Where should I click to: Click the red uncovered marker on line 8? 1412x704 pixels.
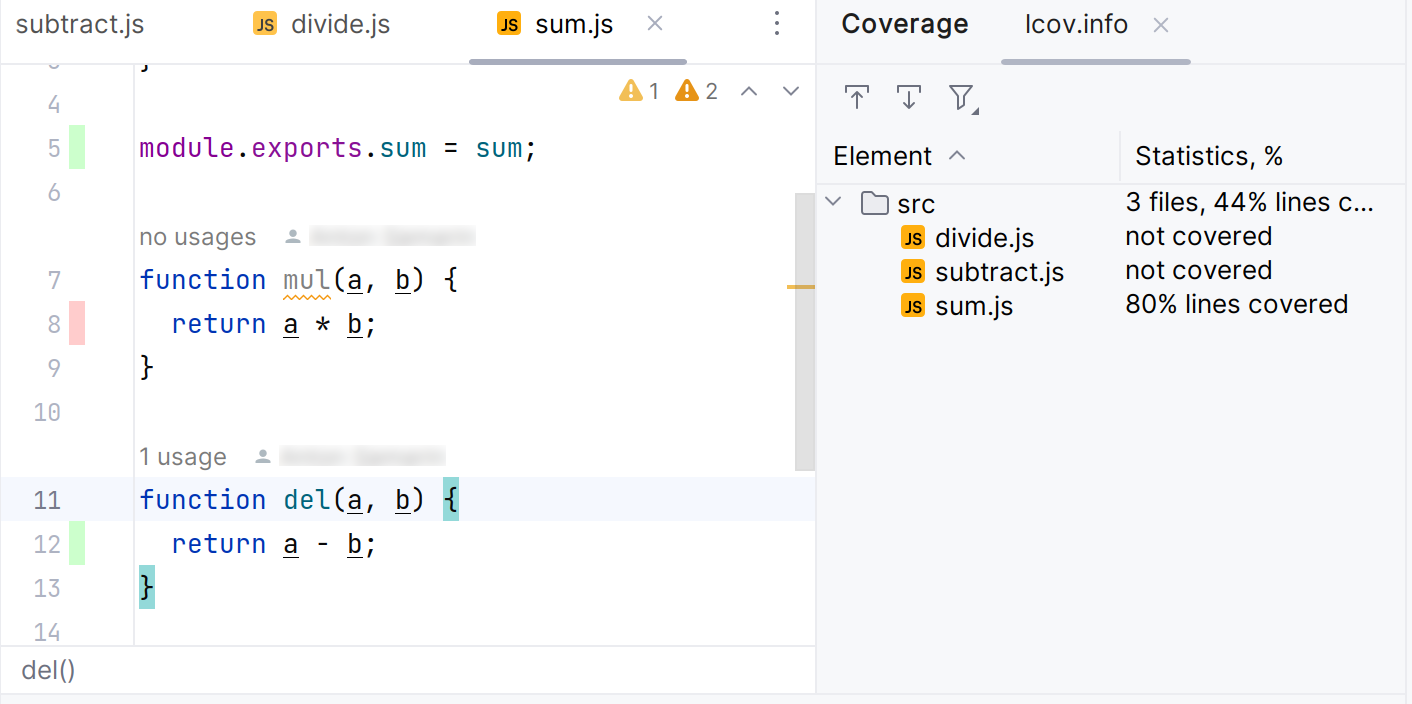(77, 323)
